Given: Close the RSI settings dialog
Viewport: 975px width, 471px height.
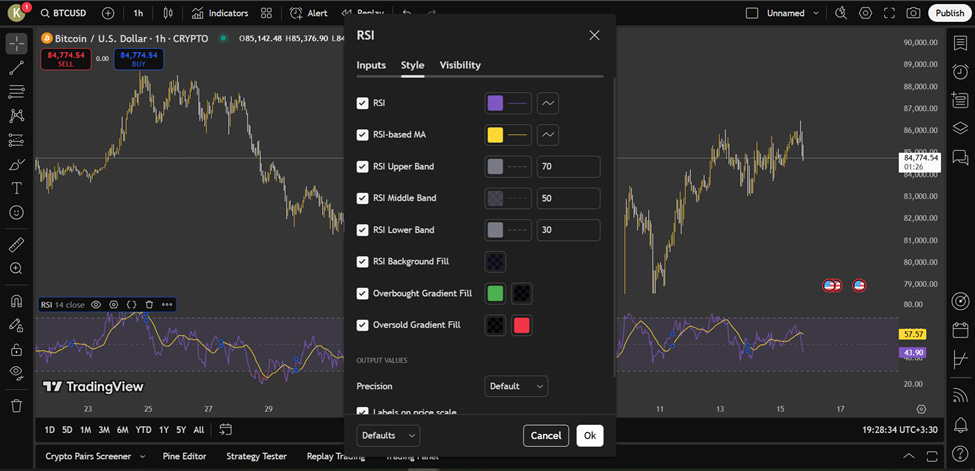Looking at the screenshot, I should pyautogui.click(x=594, y=35).
